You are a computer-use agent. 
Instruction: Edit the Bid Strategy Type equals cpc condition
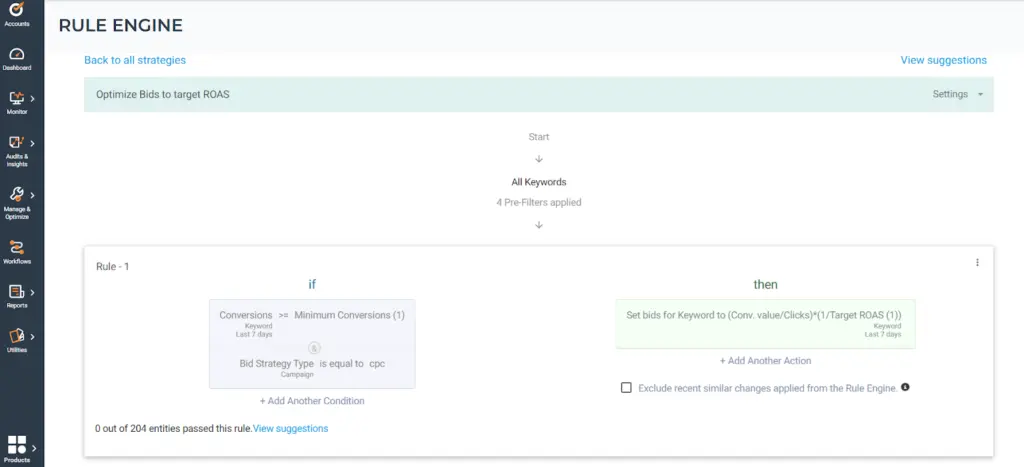pyautogui.click(x=312, y=364)
